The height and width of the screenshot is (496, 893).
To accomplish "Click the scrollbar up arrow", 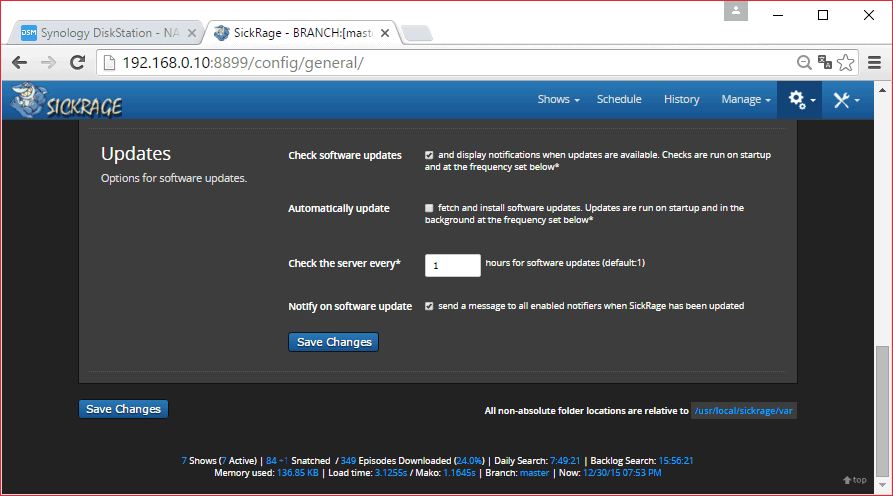I will (882, 90).
